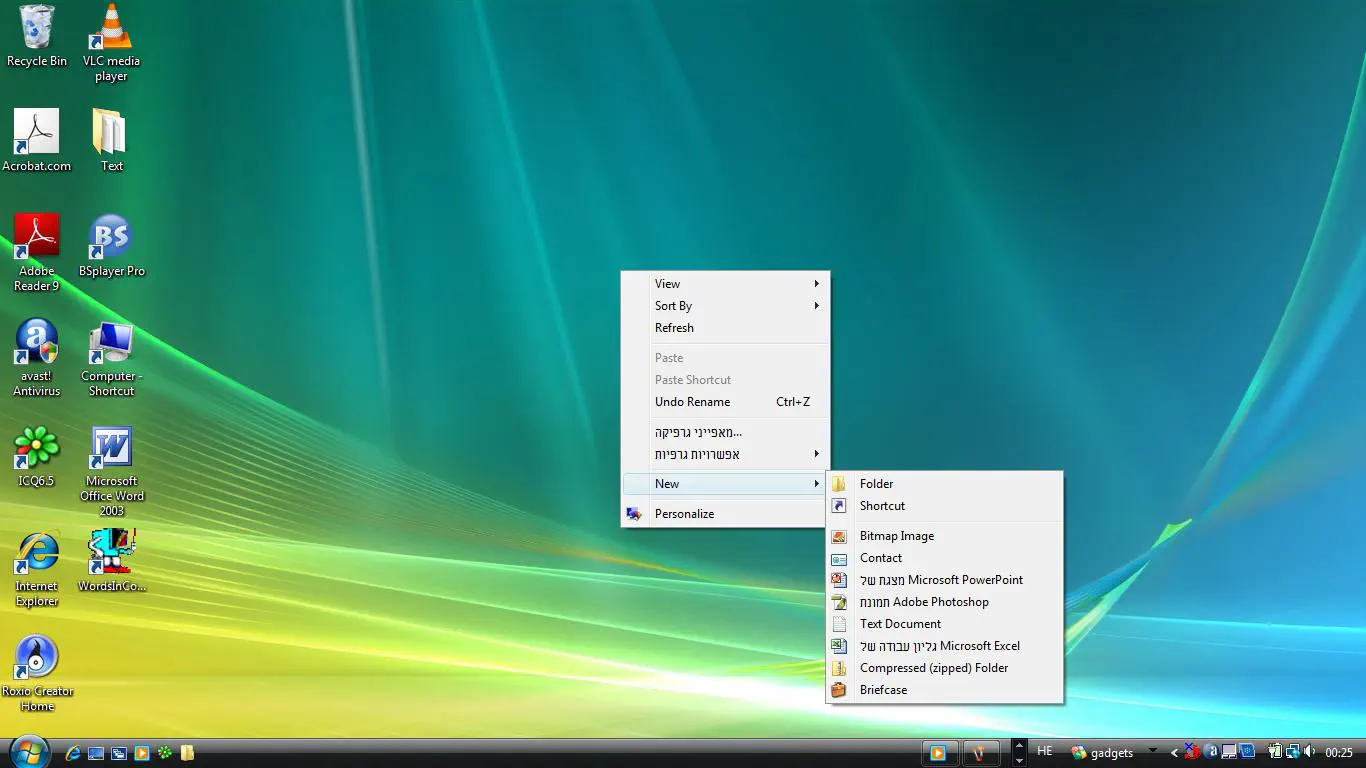Click the Windows Start button

click(27, 751)
